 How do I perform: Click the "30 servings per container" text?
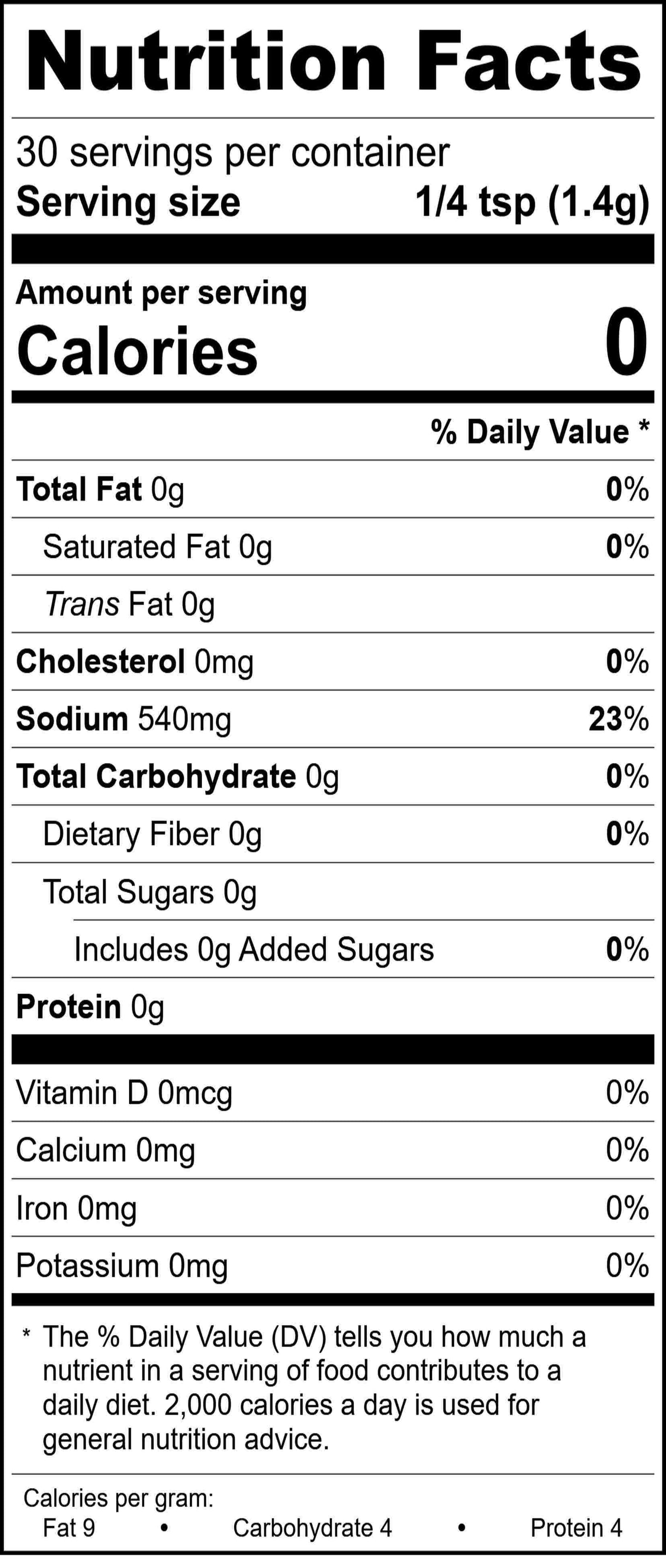point(233,152)
